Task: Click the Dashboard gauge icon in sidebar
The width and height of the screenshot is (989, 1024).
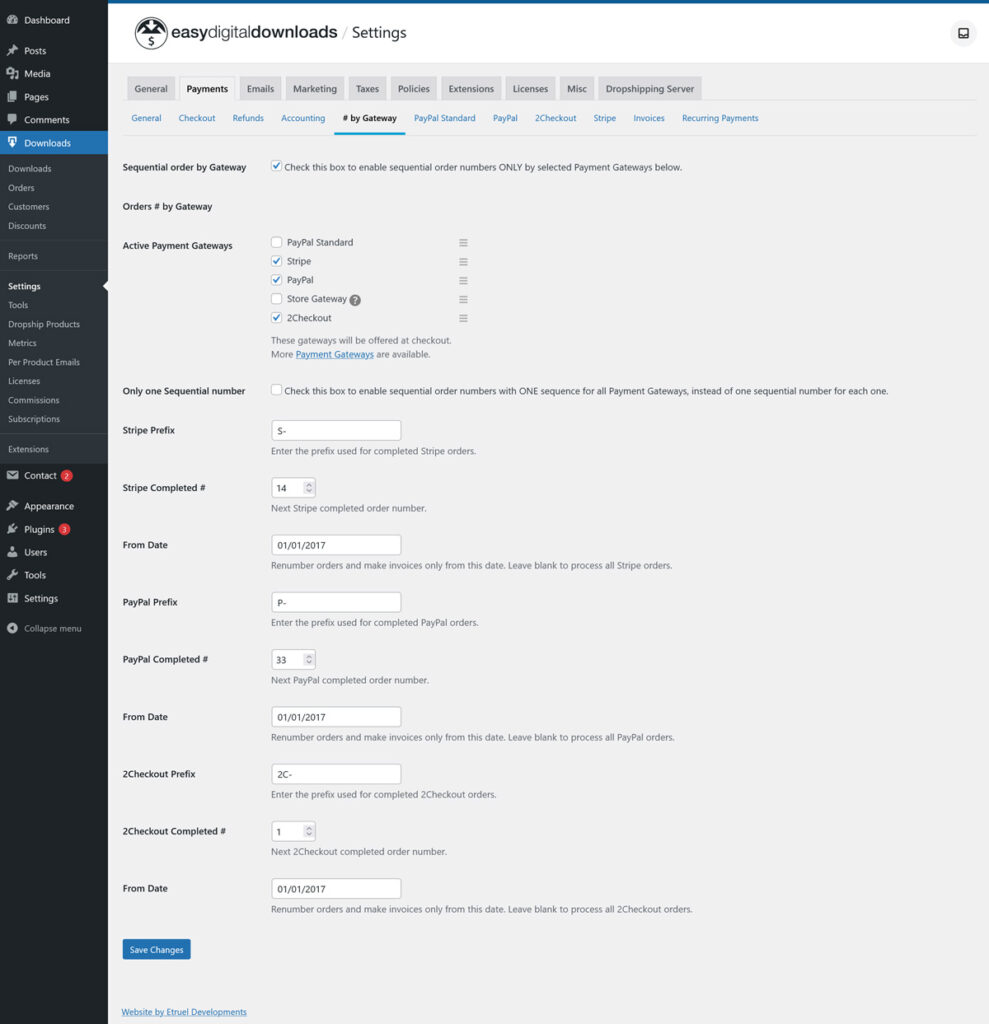Action: [12, 20]
